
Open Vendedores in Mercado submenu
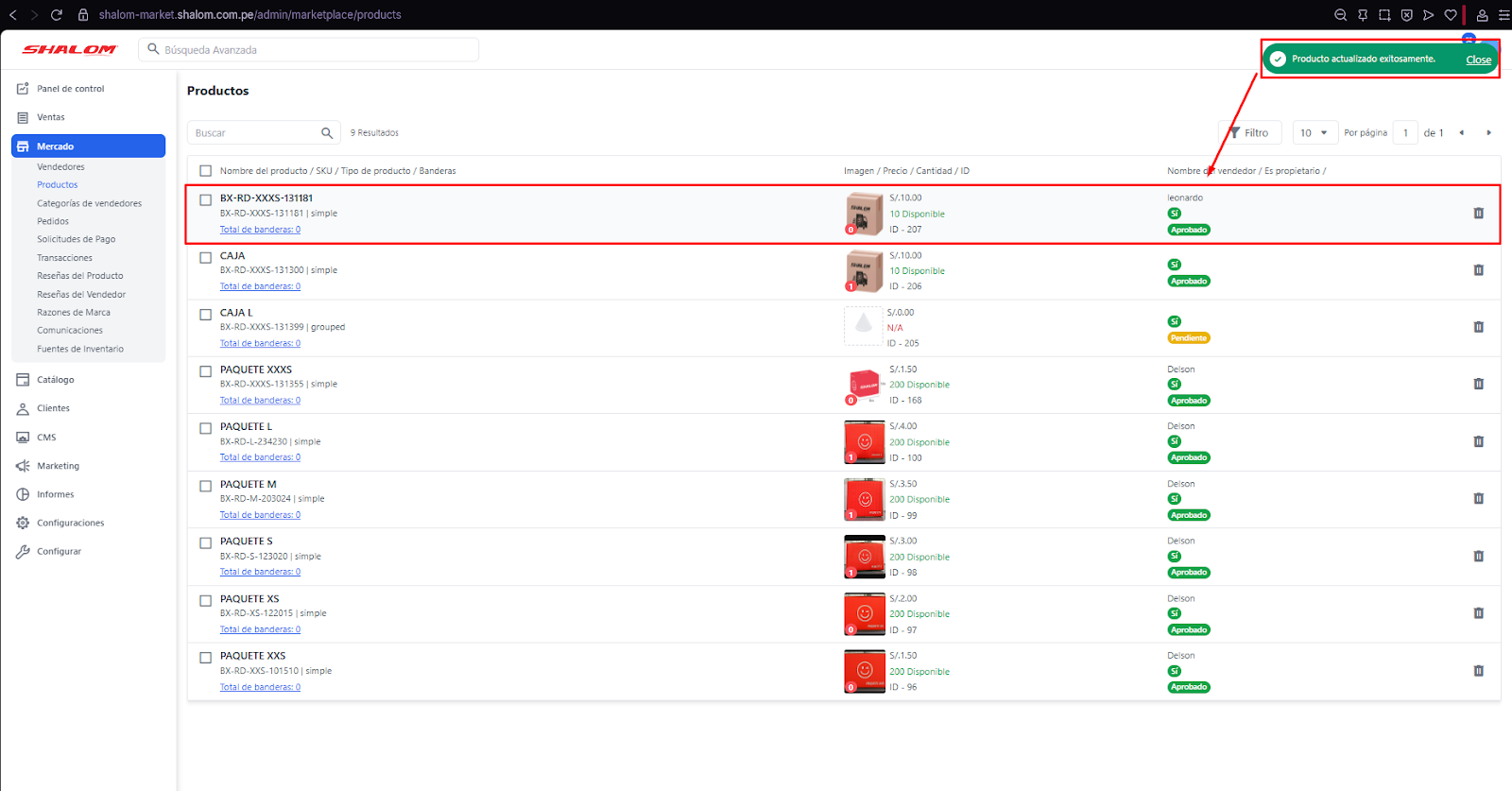60,167
